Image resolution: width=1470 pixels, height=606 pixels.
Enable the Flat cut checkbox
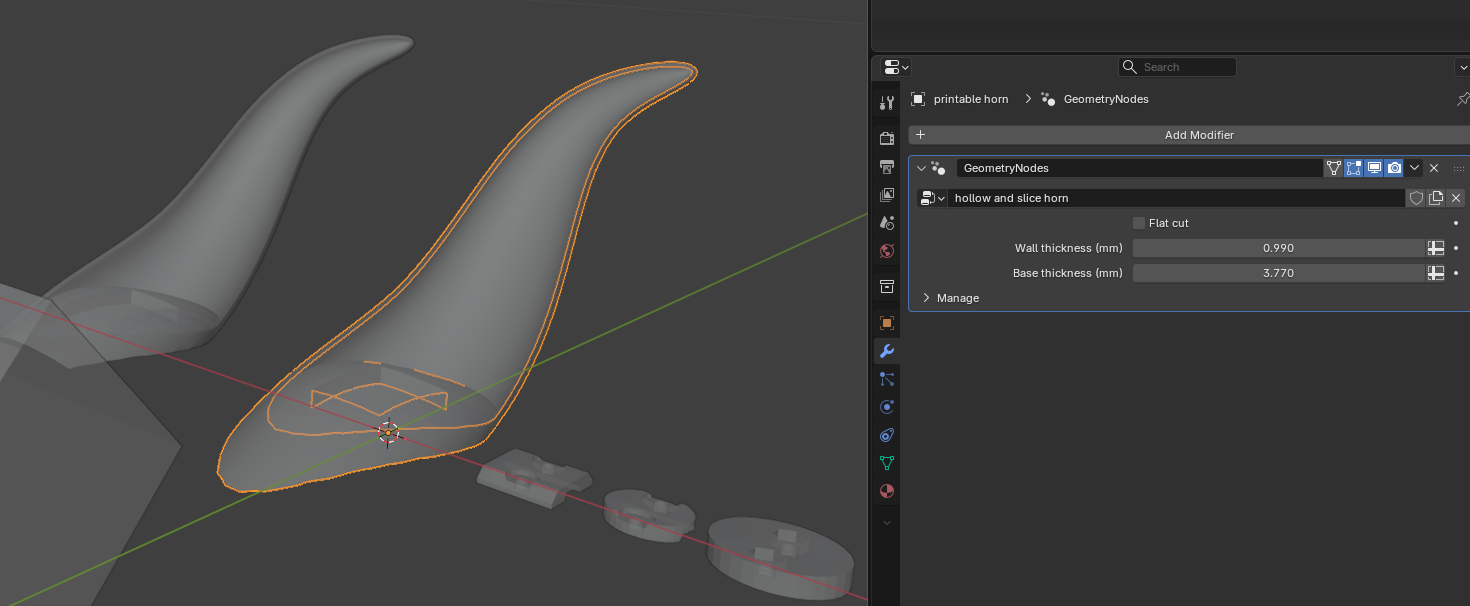pos(1139,223)
